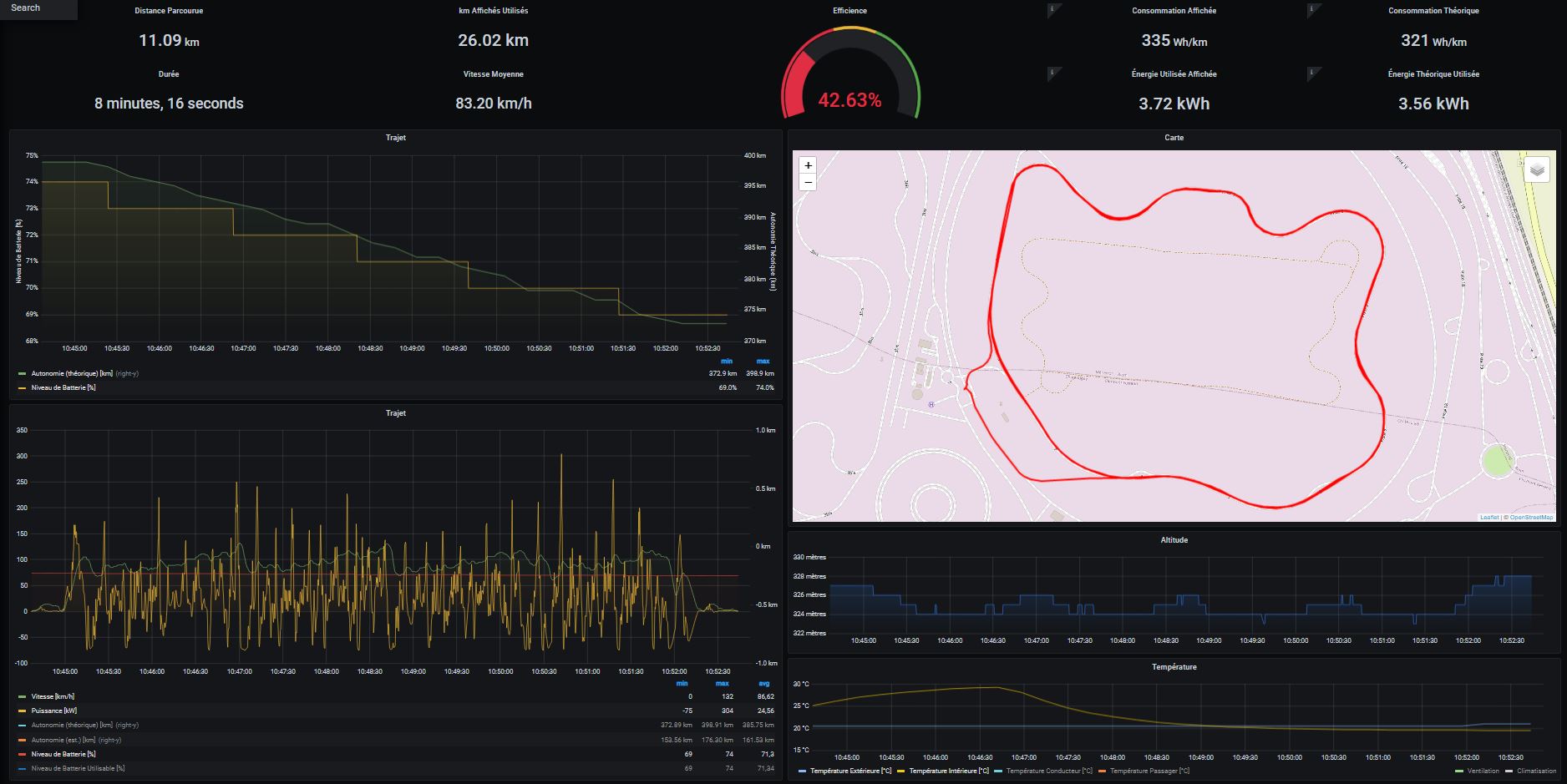Open Consommation Théorique panel title menu

[1433, 11]
